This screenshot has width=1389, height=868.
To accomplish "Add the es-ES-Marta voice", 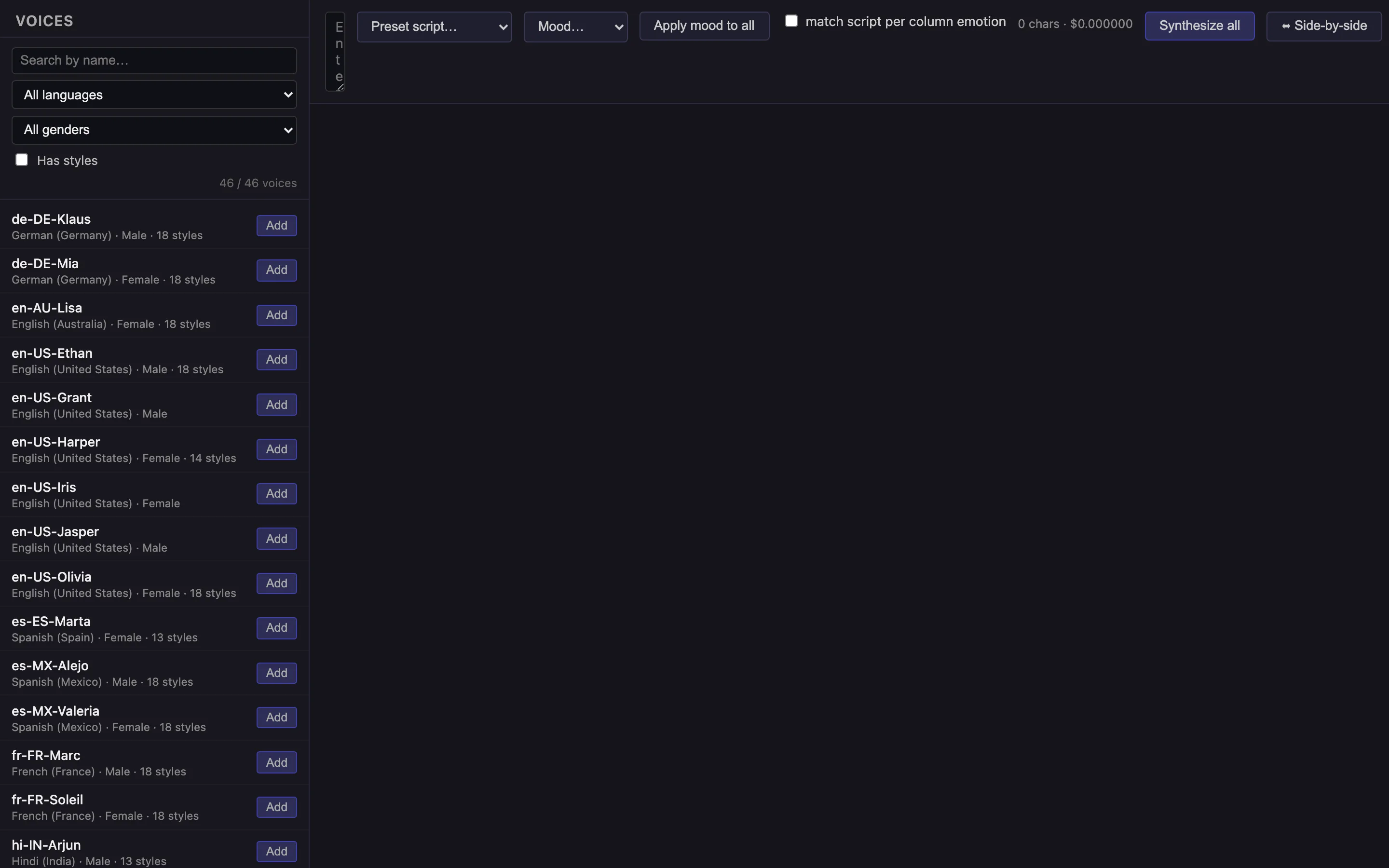I will coord(276,628).
